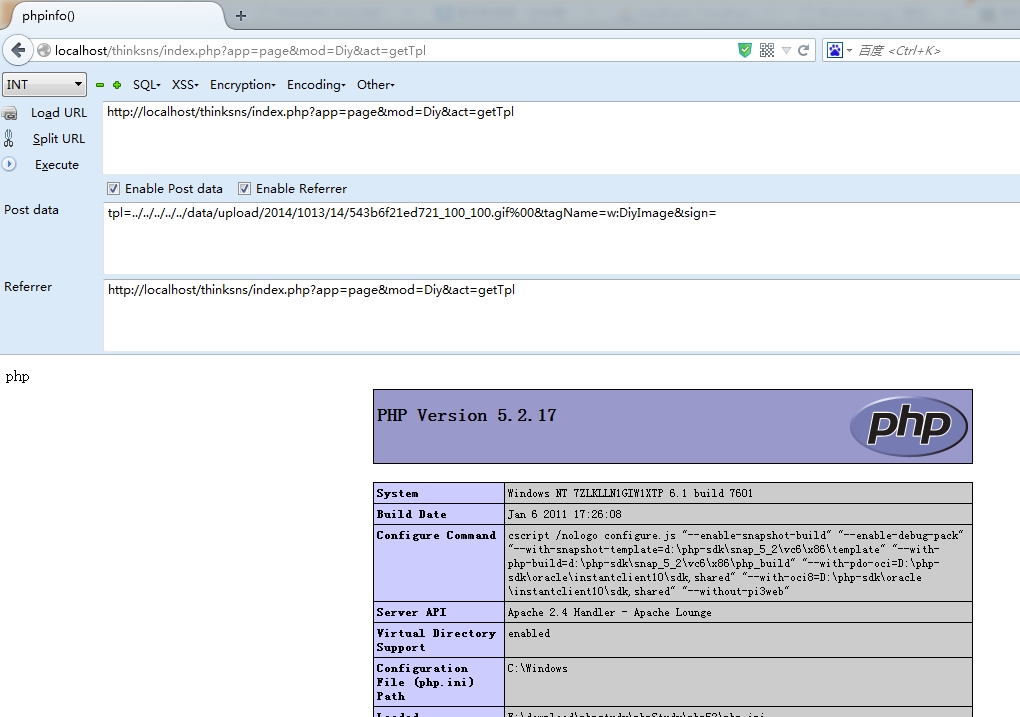Open the SQL menu

[x=146, y=85]
